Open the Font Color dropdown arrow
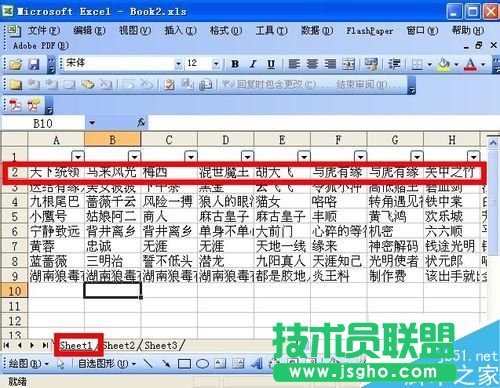This screenshot has height=388, width=500. (x=483, y=64)
